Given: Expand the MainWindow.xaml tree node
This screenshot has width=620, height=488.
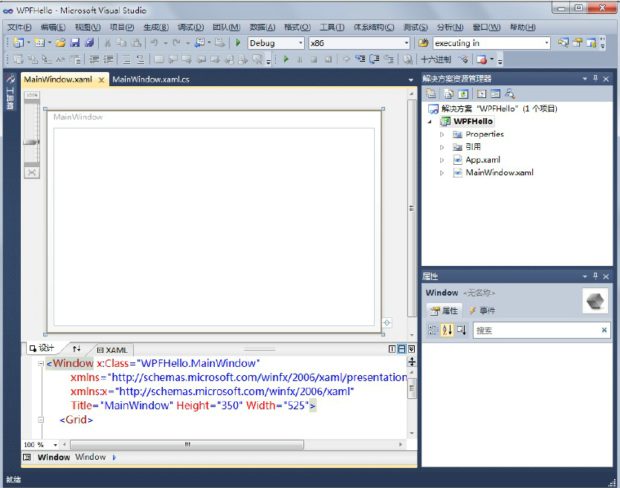Looking at the screenshot, I should pyautogui.click(x=442, y=173).
